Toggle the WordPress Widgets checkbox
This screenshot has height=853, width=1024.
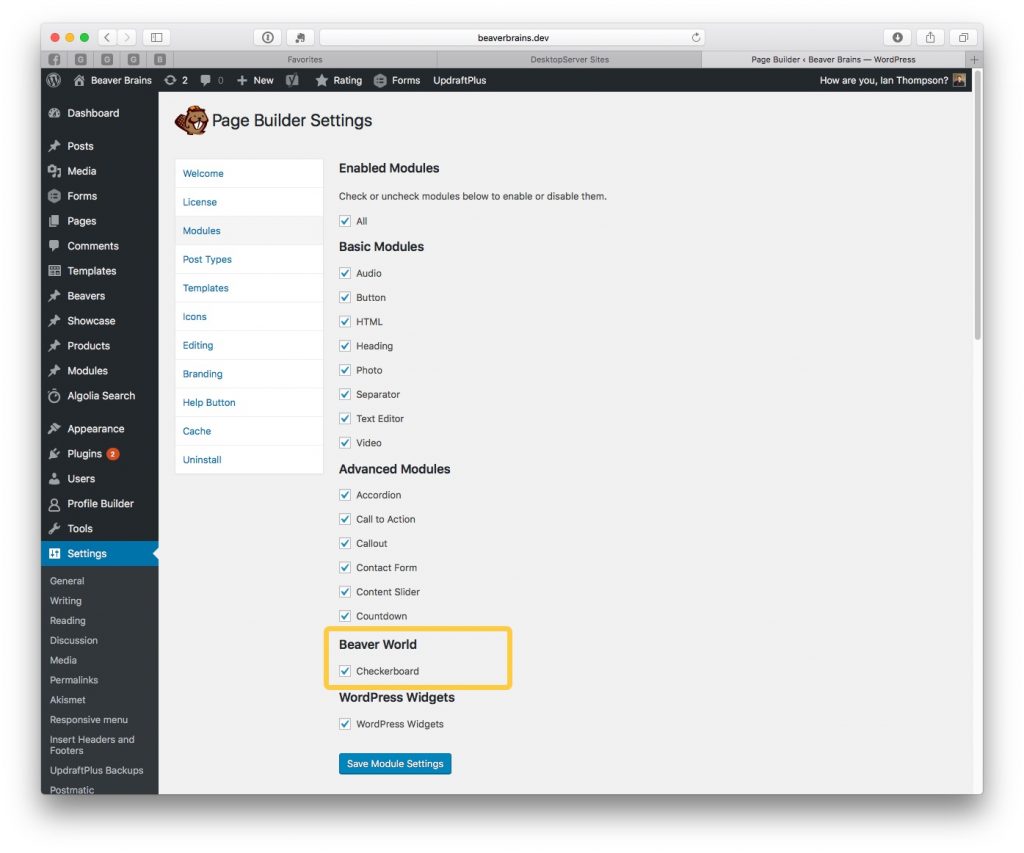tap(345, 724)
